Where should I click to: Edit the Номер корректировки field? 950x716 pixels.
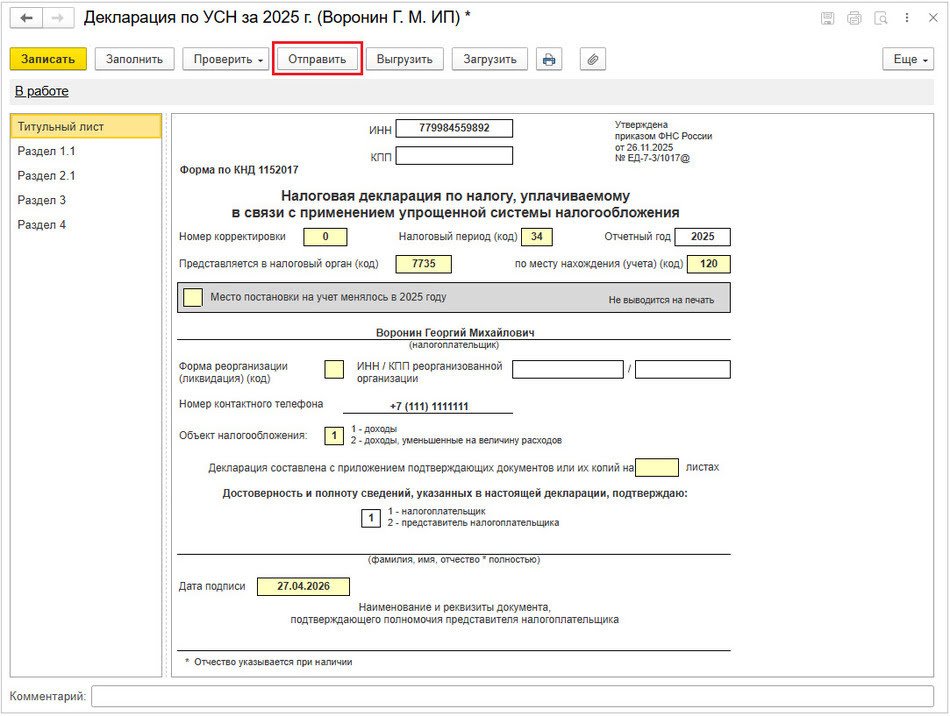pyautogui.click(x=325, y=237)
